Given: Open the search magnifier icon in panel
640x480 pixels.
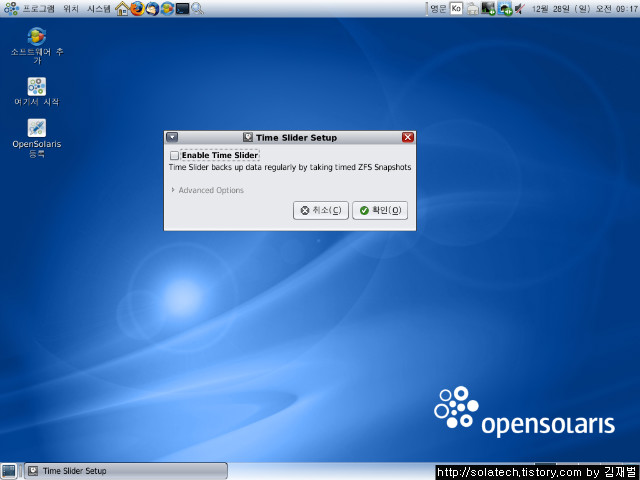Looking at the screenshot, I should [x=197, y=9].
